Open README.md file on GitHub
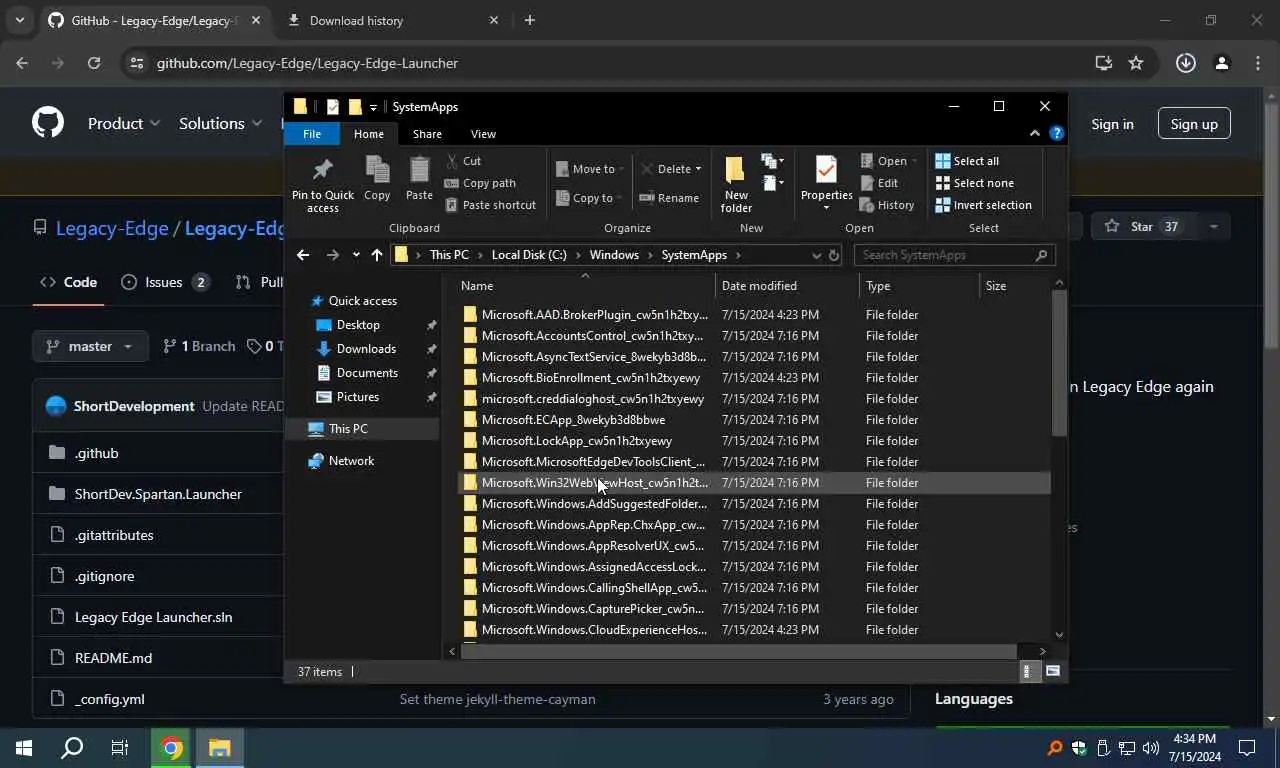1280x768 pixels. point(113,658)
